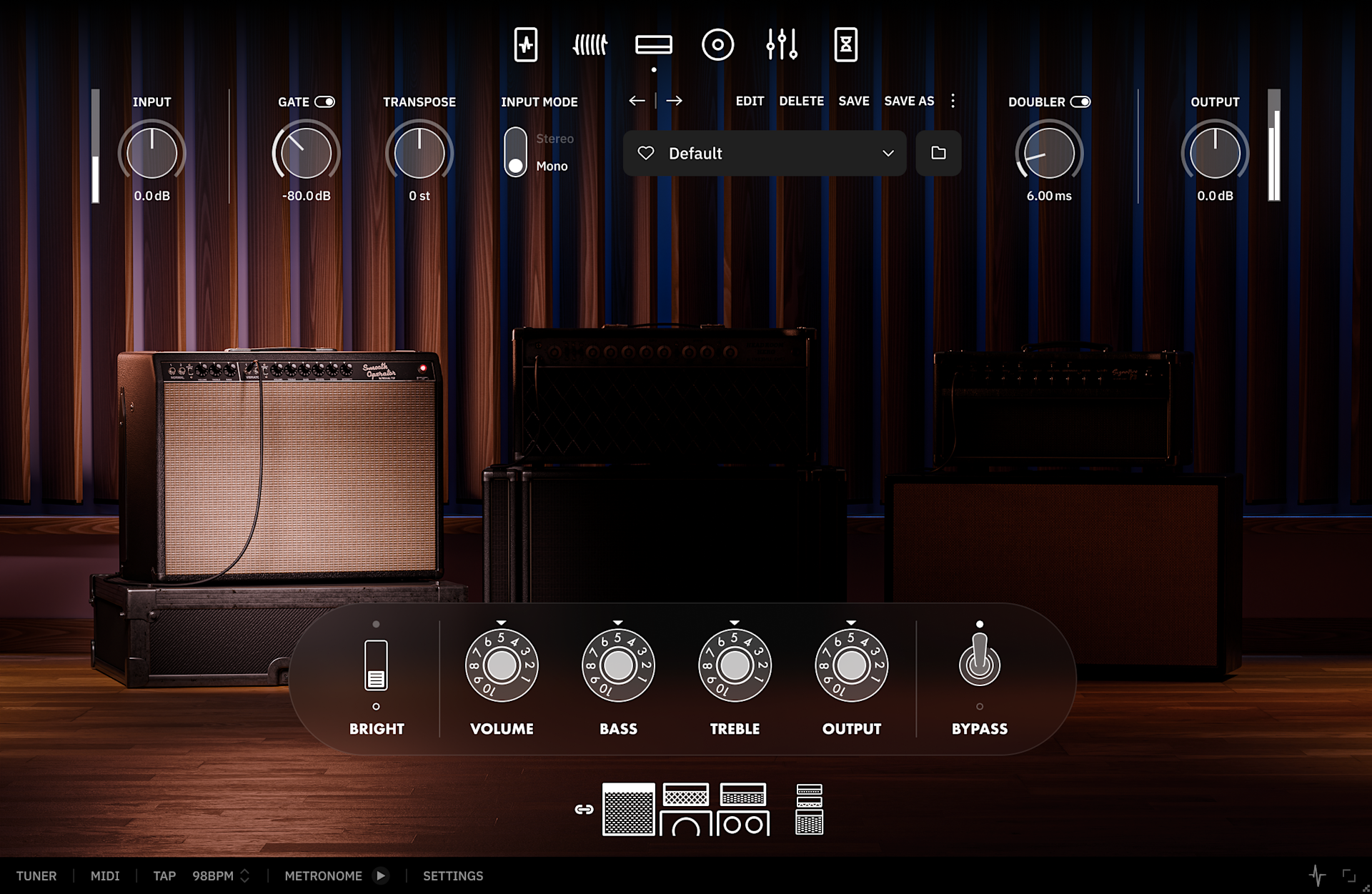Open the cabinet speaker section icon
This screenshot has width=1372, height=894.
[x=717, y=45]
